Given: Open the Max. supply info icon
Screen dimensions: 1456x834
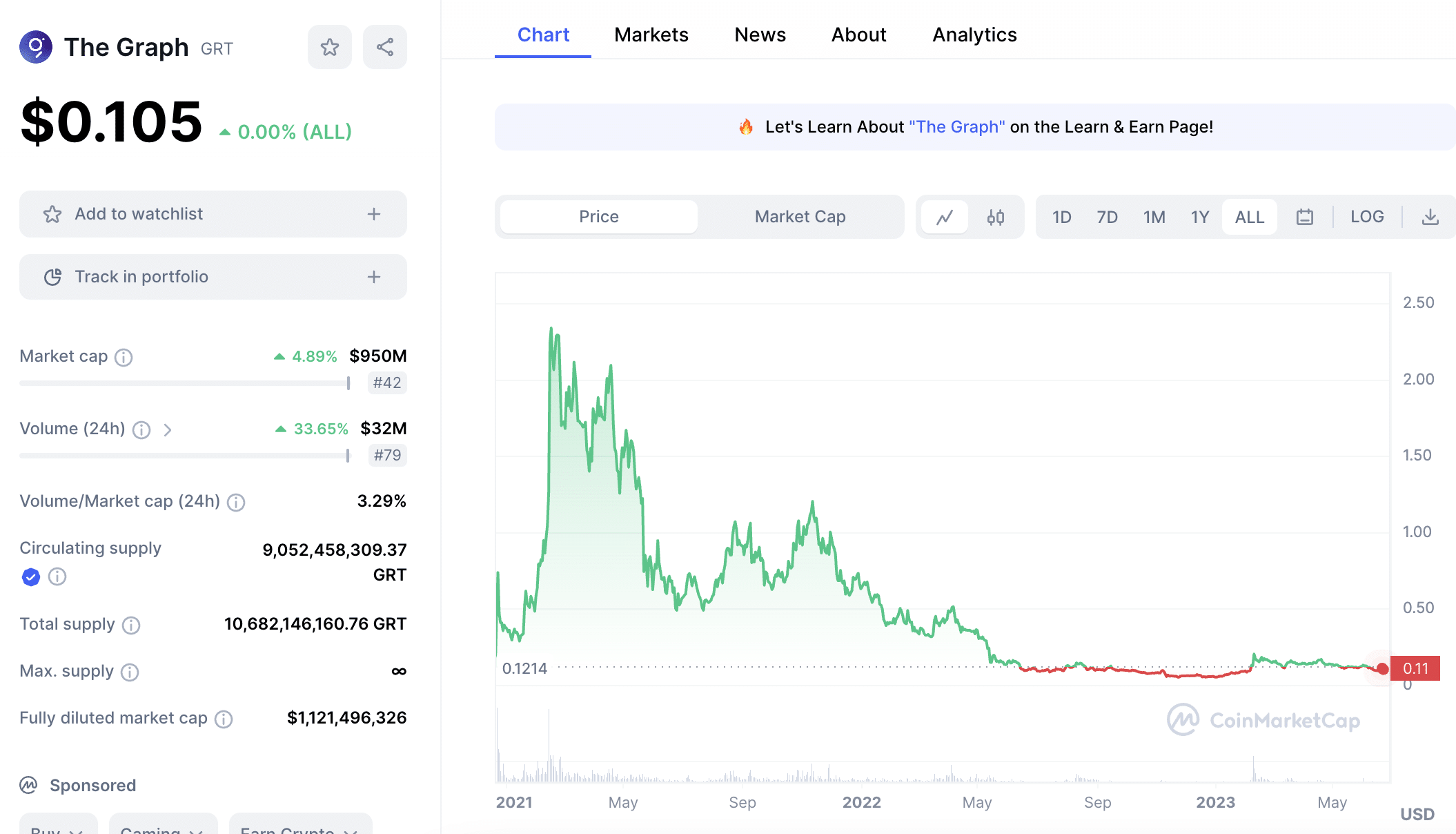Looking at the screenshot, I should pos(130,672).
